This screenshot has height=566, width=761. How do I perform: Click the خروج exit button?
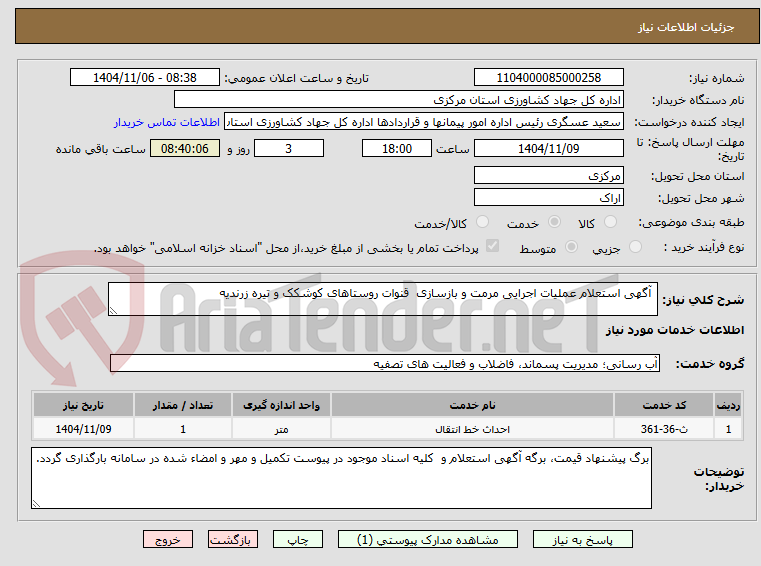167,539
